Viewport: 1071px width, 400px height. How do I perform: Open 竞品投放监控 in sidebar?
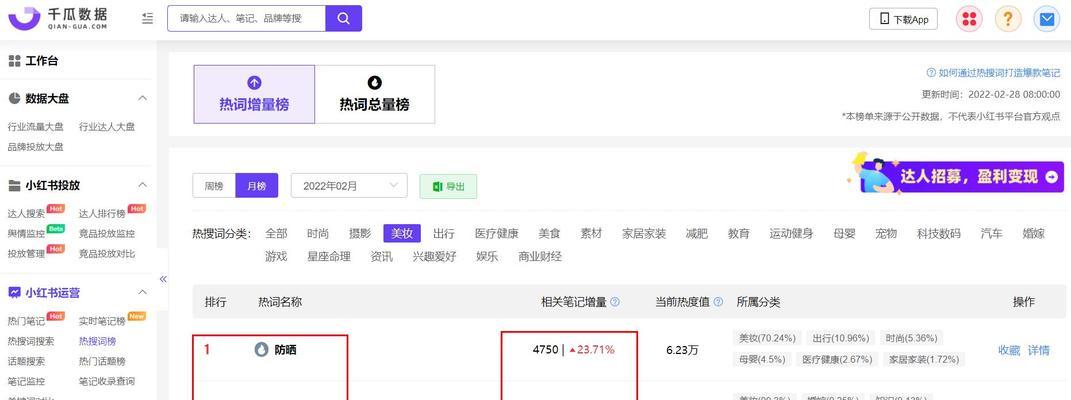(x=107, y=233)
